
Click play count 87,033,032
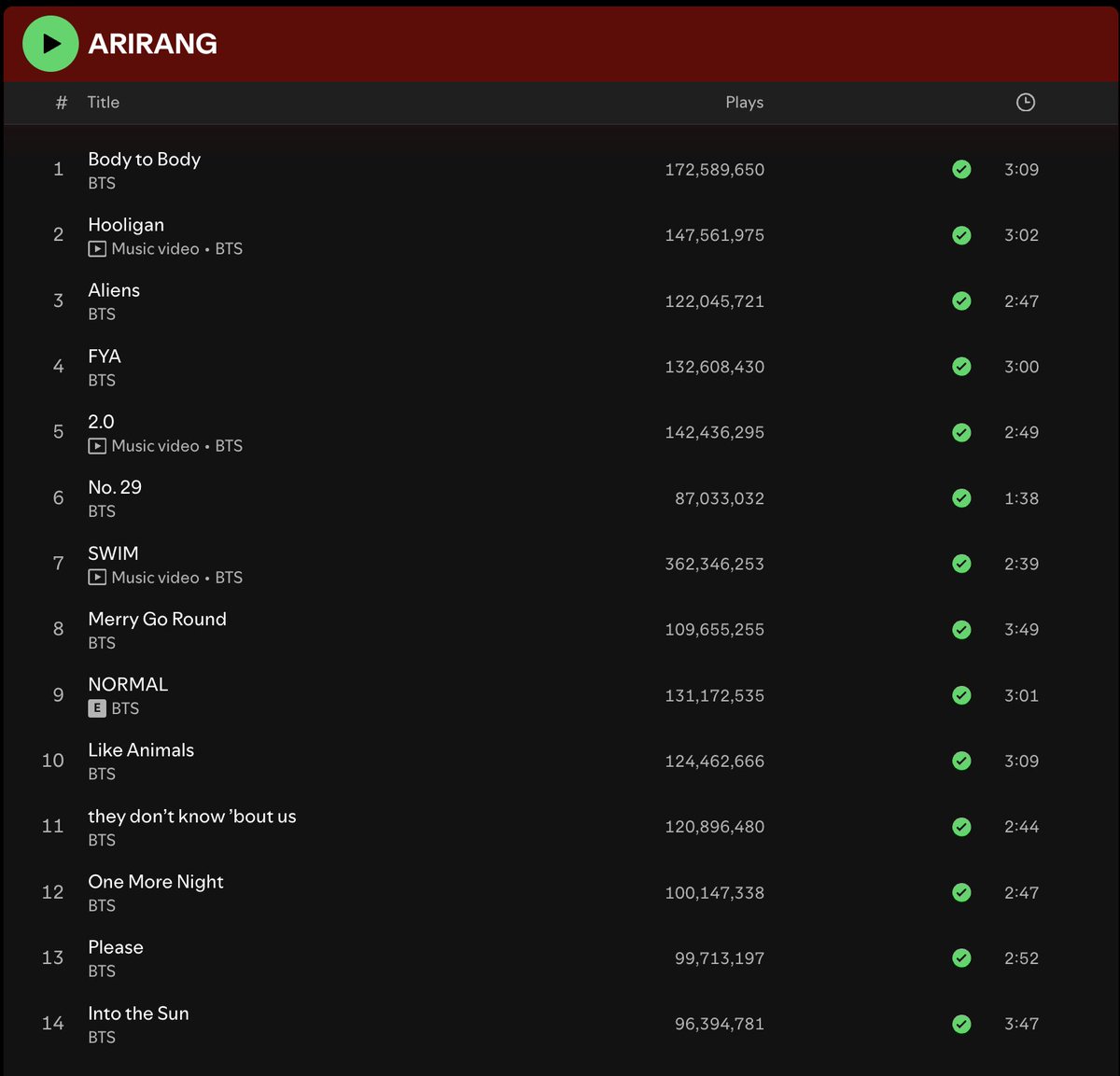click(720, 498)
